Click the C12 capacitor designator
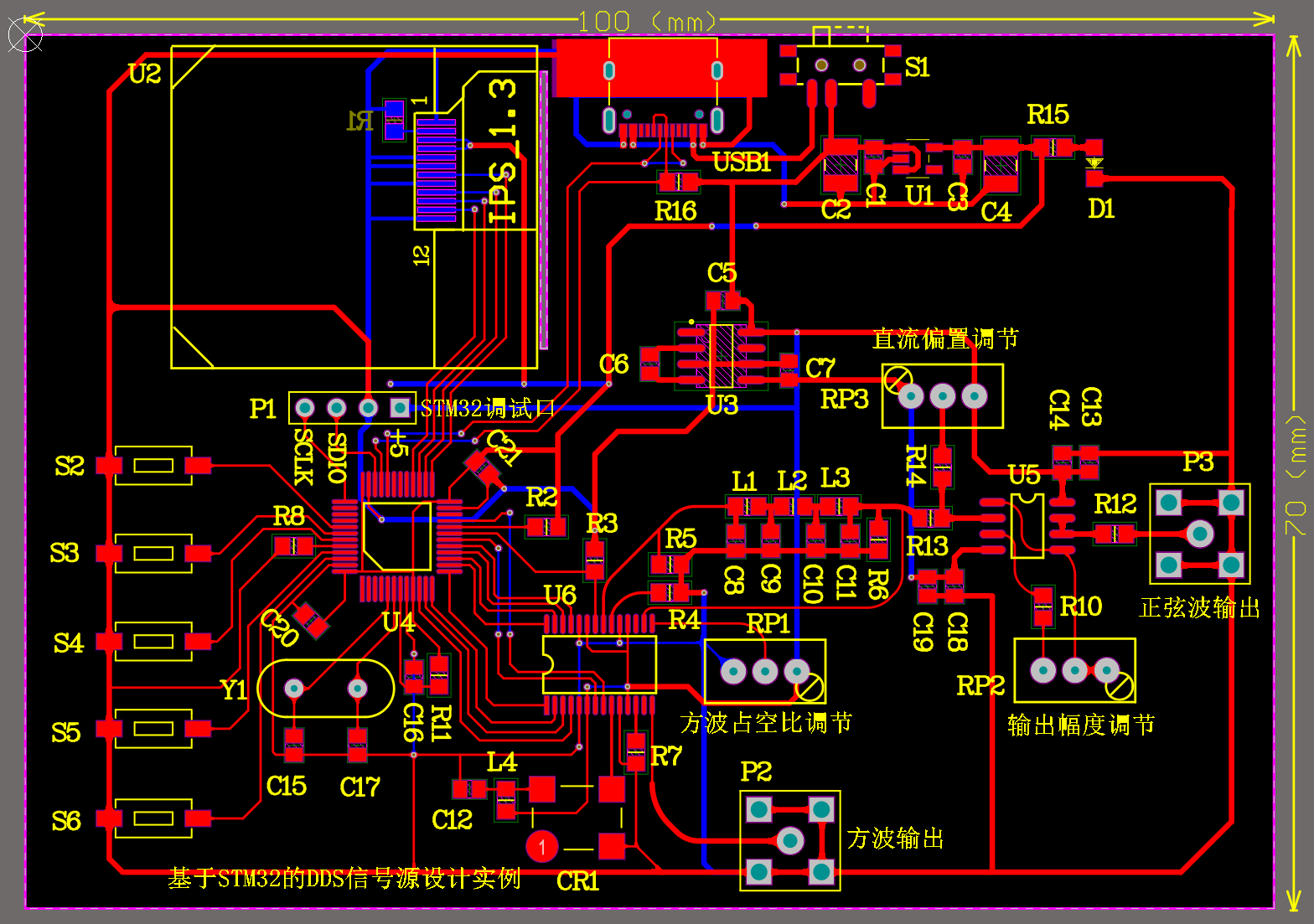Viewport: 1314px width, 924px height. (453, 819)
